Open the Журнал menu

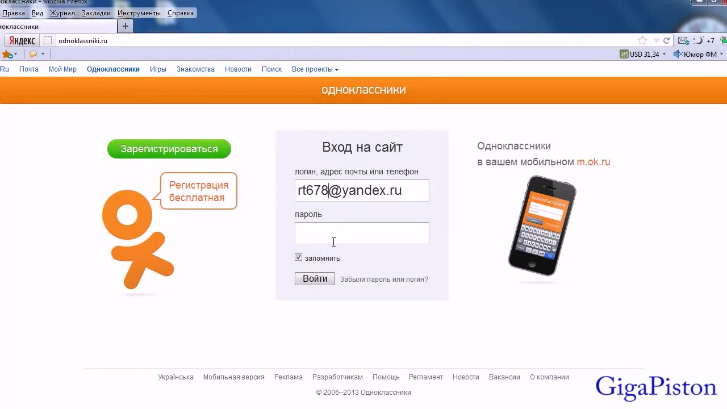pyautogui.click(x=62, y=13)
